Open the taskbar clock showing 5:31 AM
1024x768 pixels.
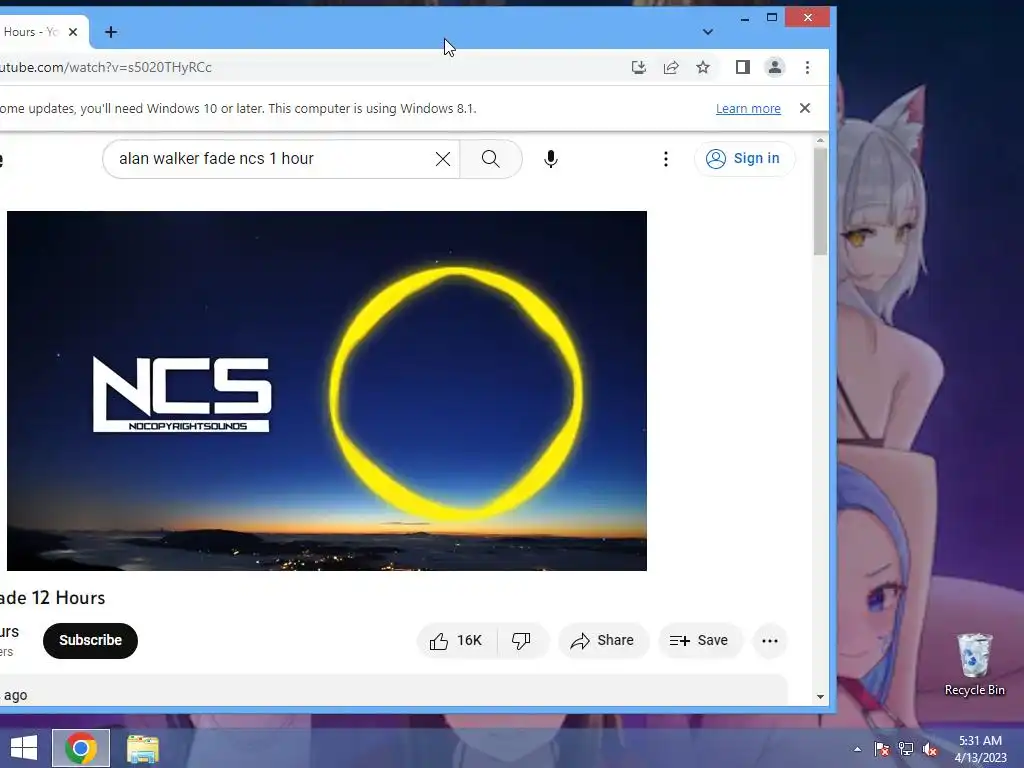click(x=980, y=749)
